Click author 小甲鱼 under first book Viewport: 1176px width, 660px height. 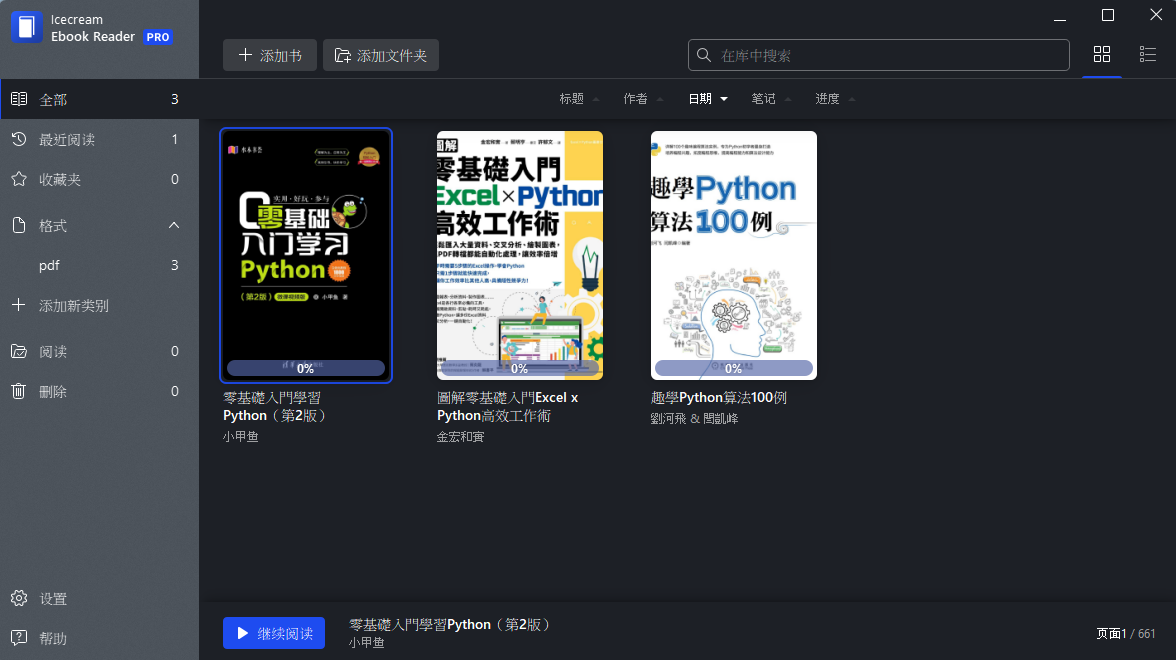[x=241, y=436]
